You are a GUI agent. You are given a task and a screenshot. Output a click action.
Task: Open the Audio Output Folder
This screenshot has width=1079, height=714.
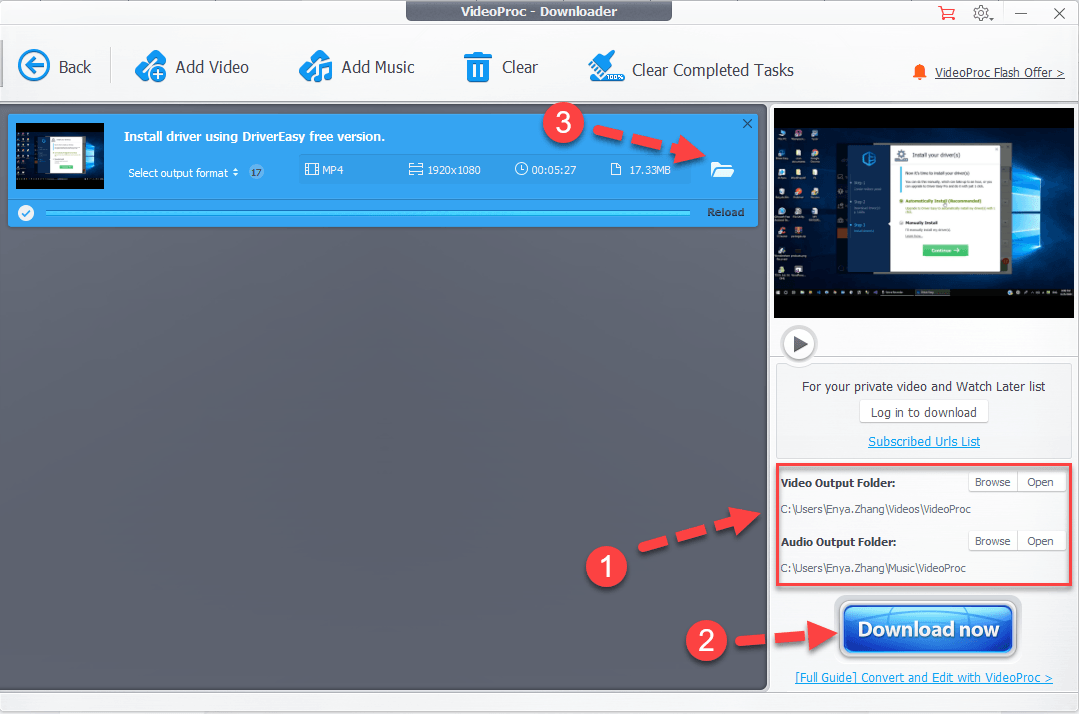[1040, 541]
